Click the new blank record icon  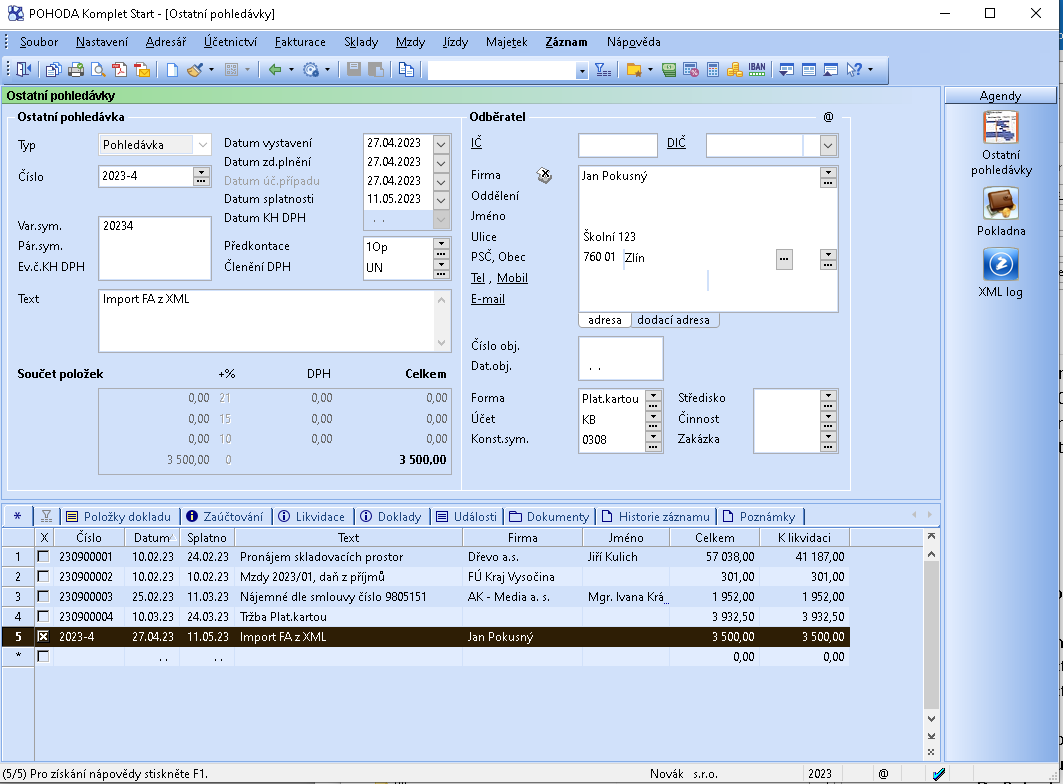(172, 69)
